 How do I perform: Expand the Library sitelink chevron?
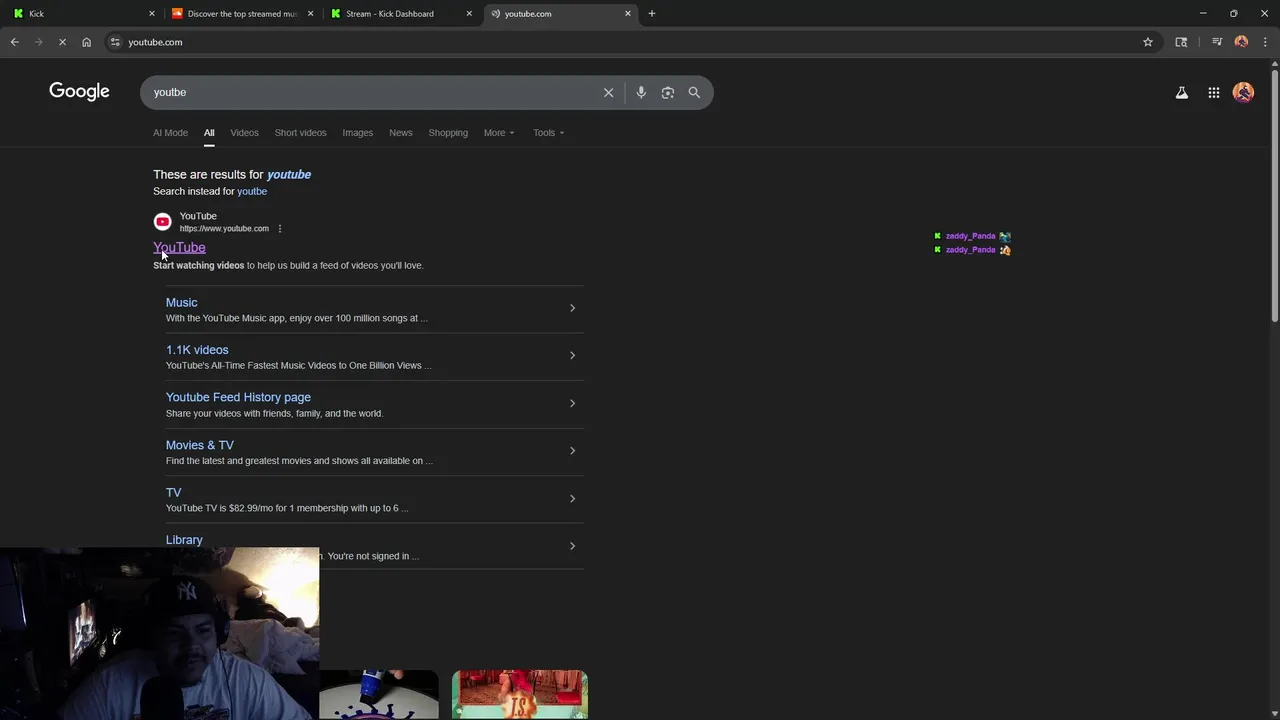click(x=572, y=545)
